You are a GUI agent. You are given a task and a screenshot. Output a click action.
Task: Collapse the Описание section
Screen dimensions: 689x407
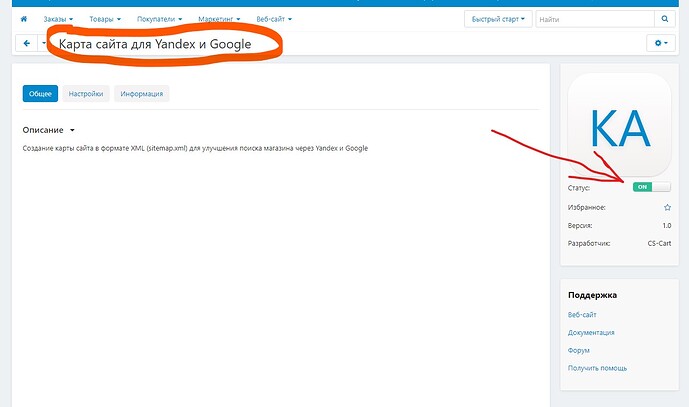(x=48, y=130)
